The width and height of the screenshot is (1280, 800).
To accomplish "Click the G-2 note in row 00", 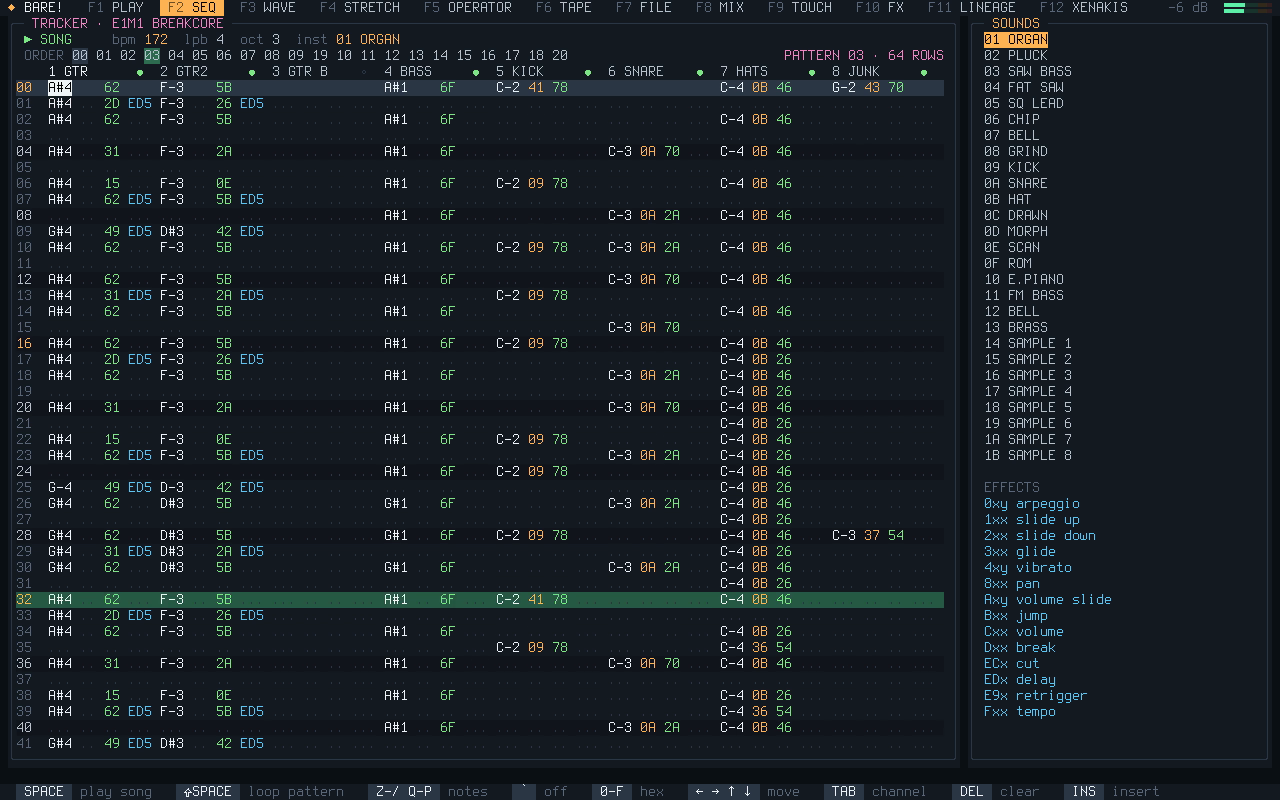I will point(844,87).
